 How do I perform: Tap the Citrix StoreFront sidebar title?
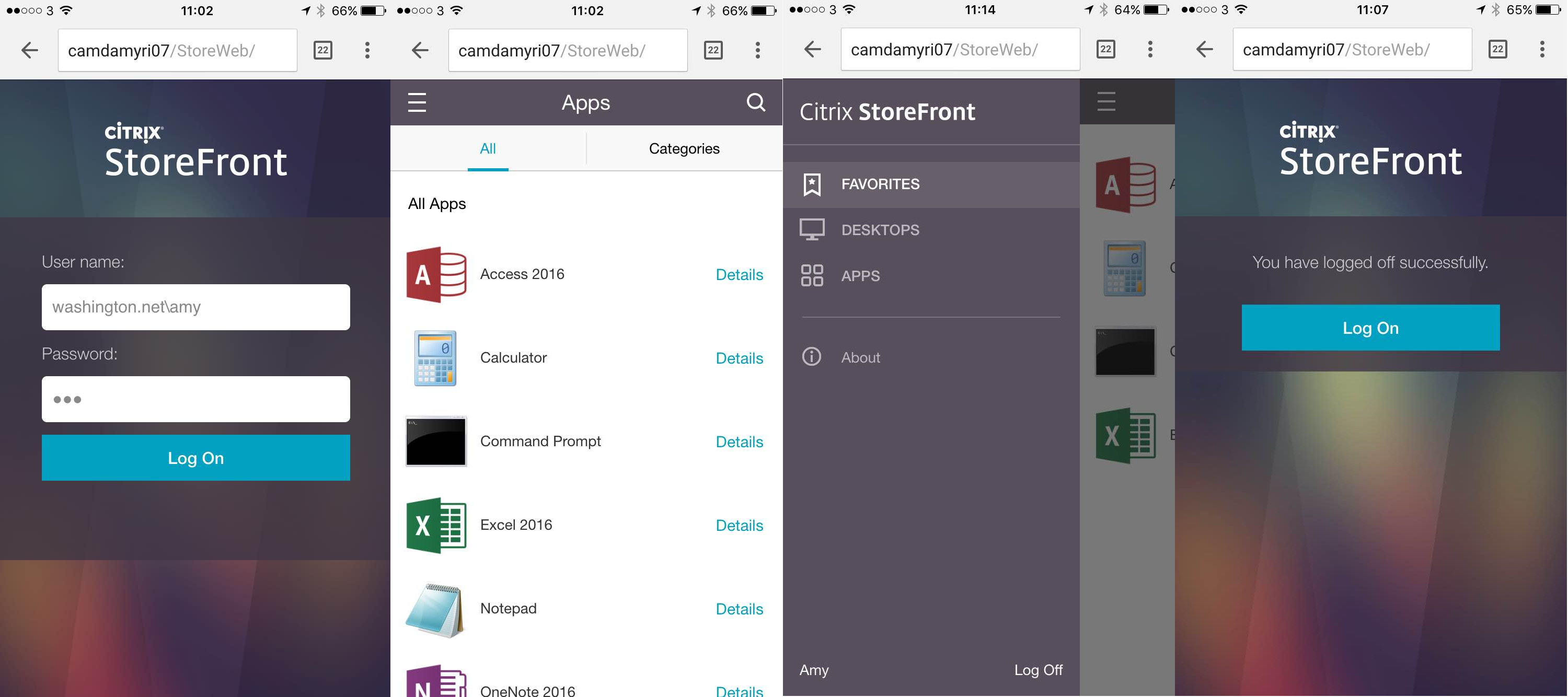pos(887,112)
